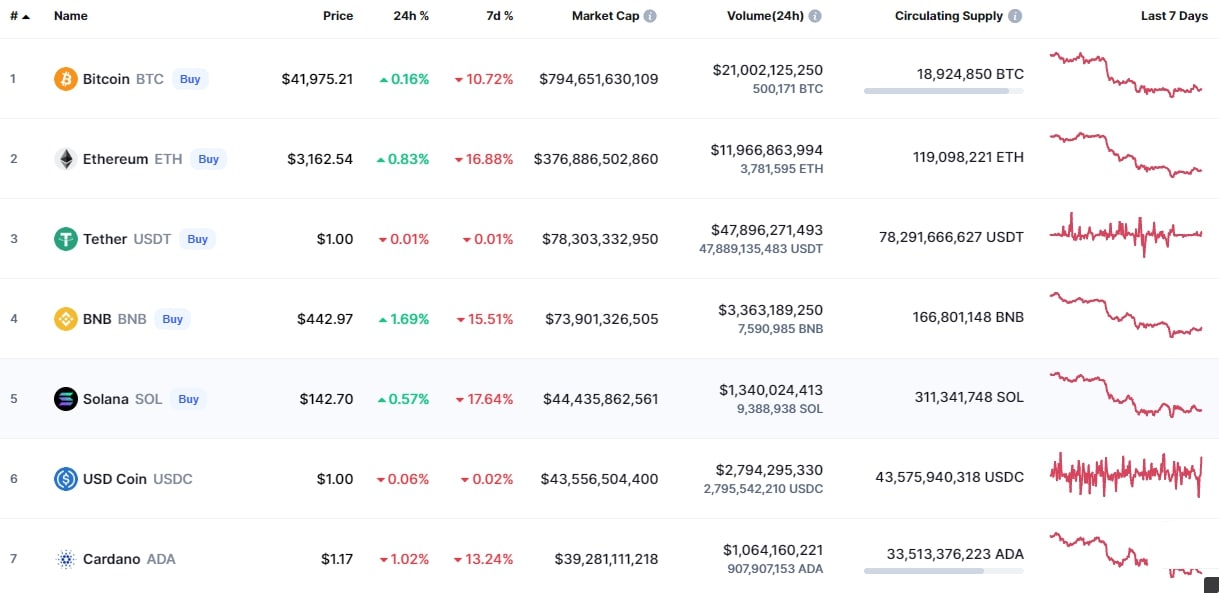Screen dimensions: 1219x593
Task: Click Bitcoin 7d change 10.72%
Action: (484, 79)
